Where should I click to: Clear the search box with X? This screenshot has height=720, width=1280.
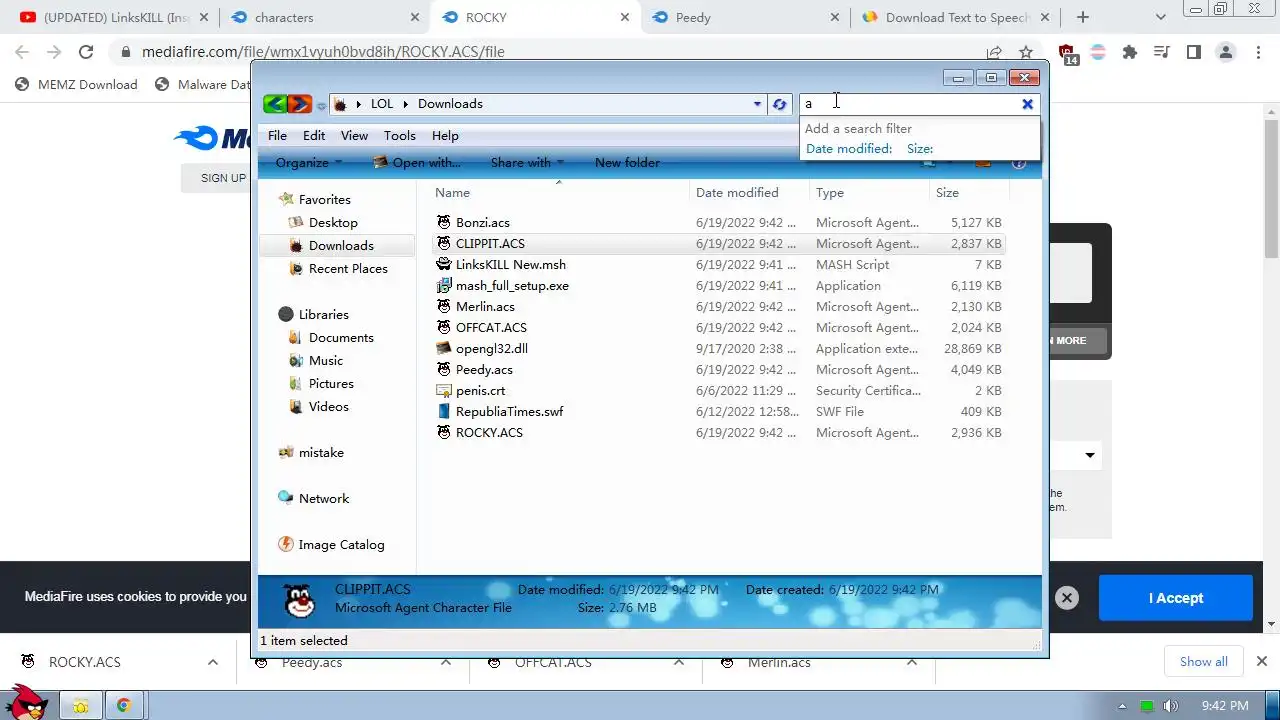coord(1027,104)
